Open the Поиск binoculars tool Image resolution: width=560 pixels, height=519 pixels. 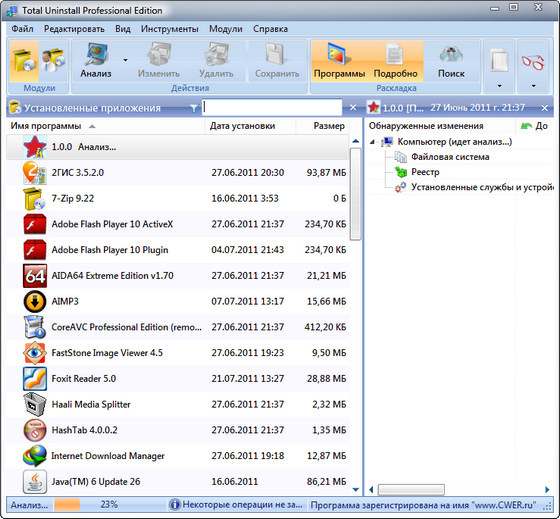451,60
